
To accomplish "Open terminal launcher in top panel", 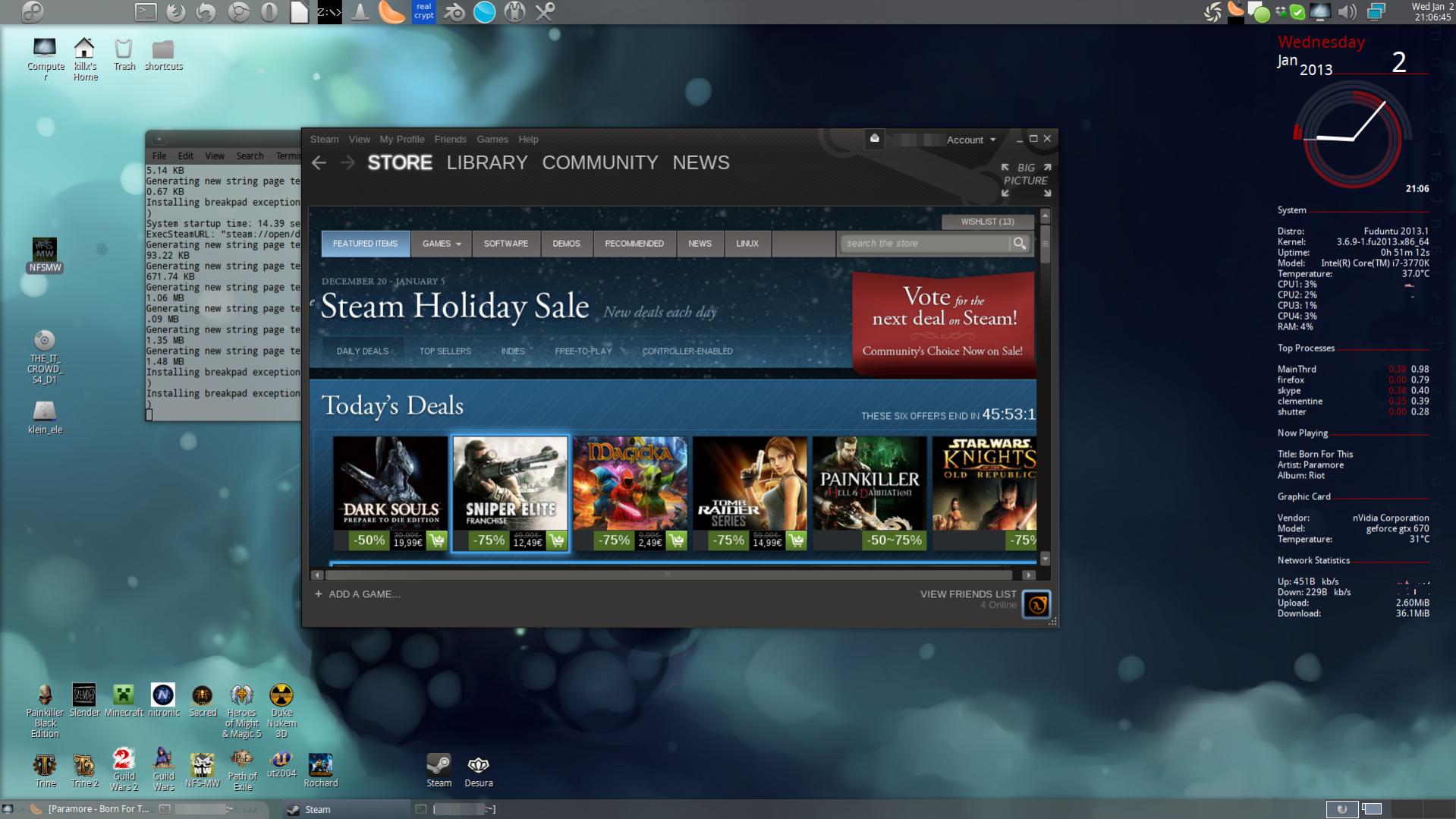I will [x=146, y=11].
